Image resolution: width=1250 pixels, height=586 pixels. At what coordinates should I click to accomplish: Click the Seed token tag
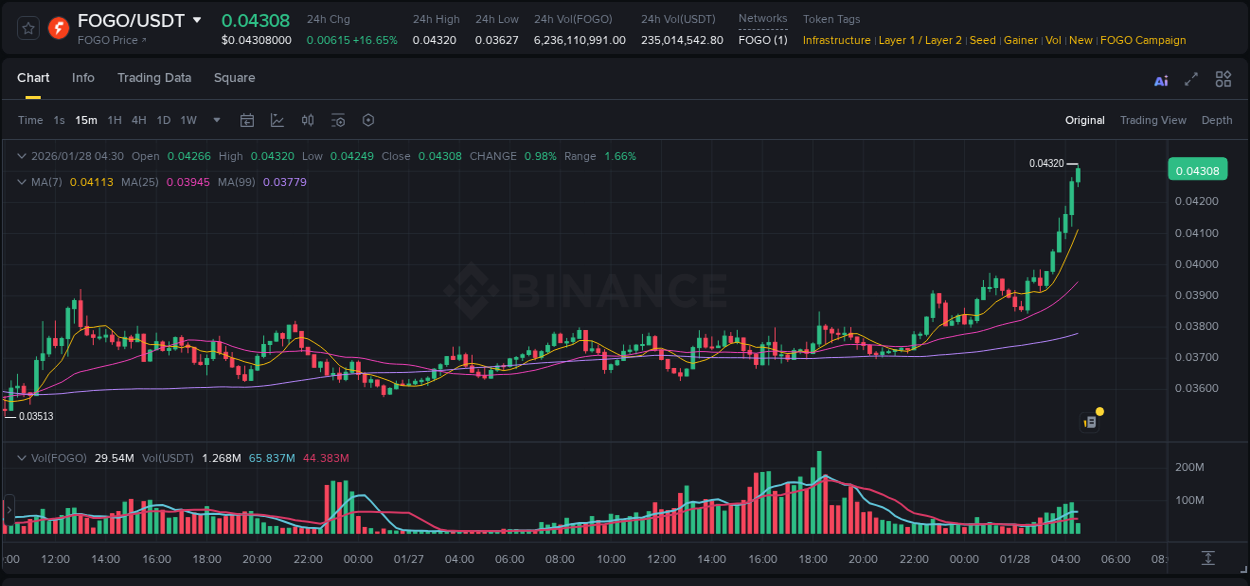(982, 40)
